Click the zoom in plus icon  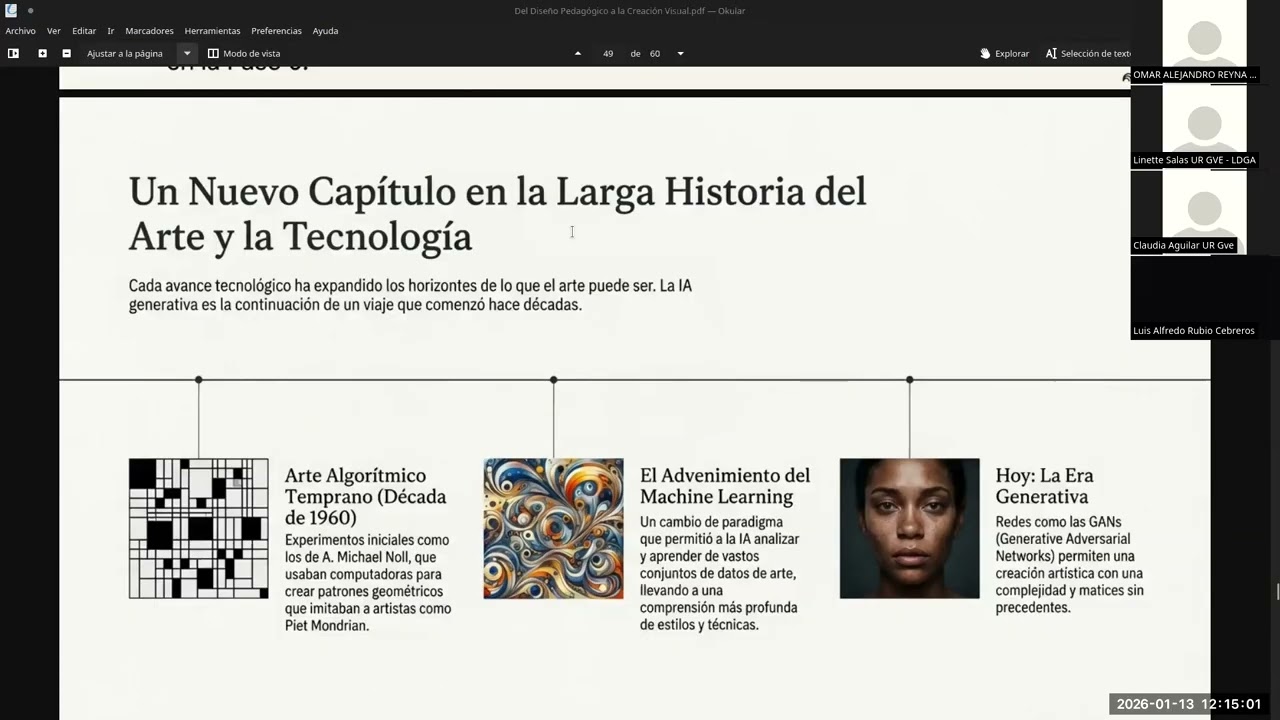pos(42,53)
